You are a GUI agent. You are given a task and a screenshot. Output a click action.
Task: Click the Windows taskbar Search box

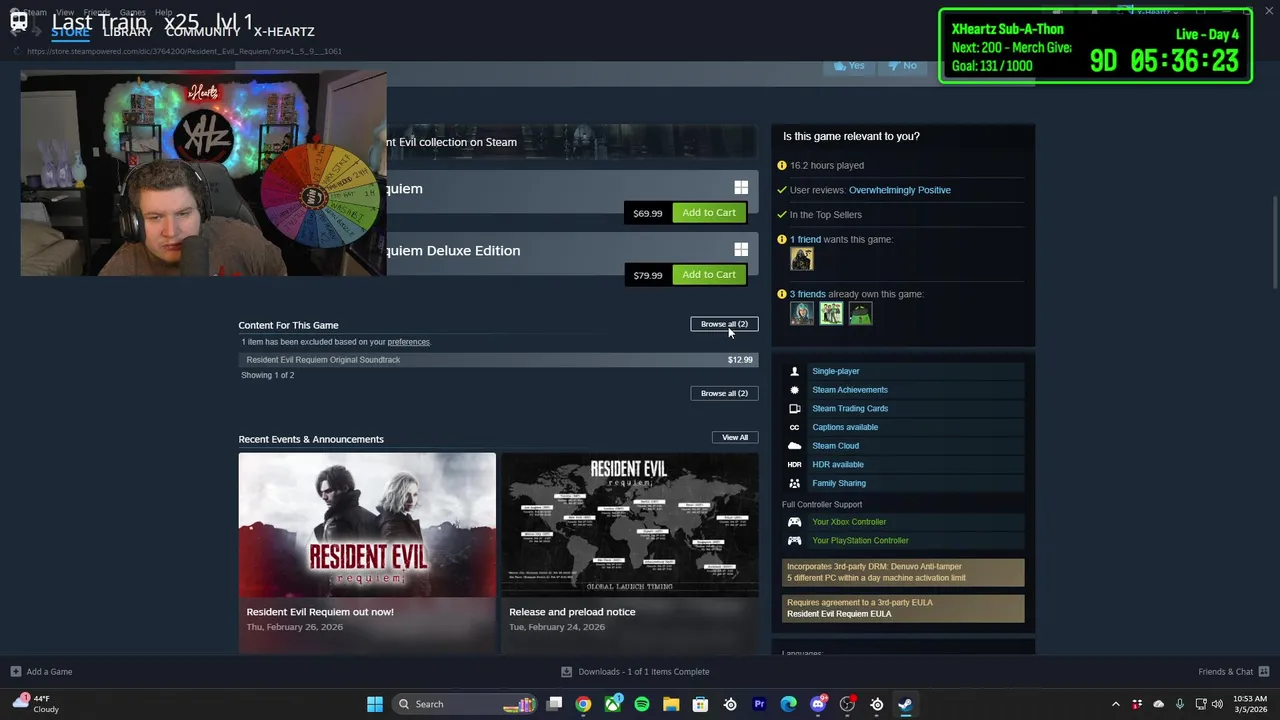[465, 704]
